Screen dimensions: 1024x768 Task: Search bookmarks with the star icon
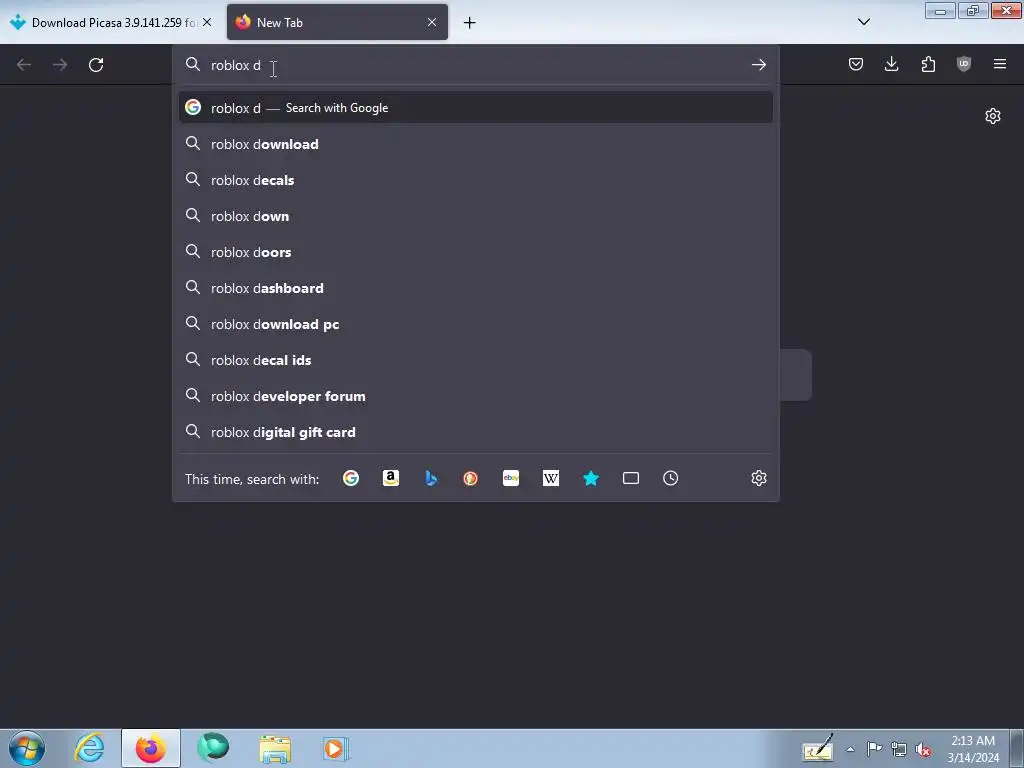click(591, 478)
